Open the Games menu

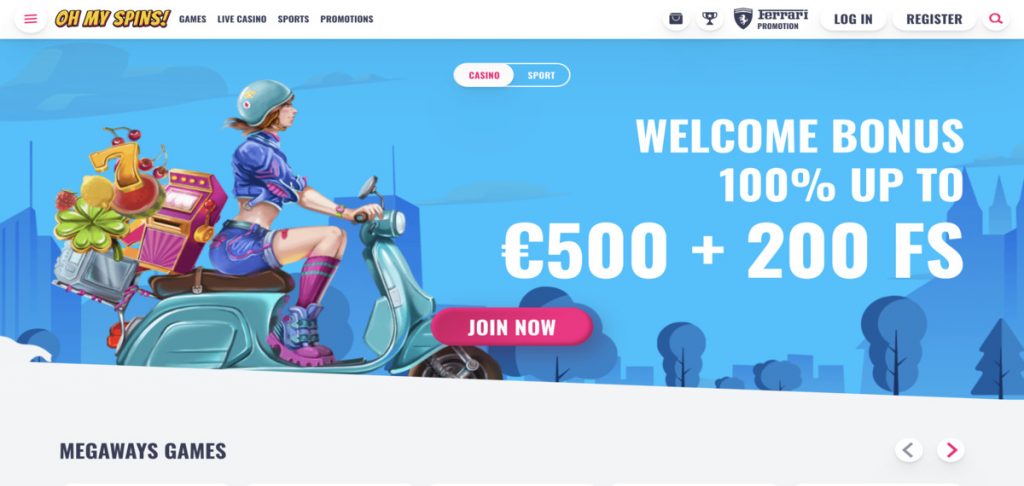(x=193, y=19)
